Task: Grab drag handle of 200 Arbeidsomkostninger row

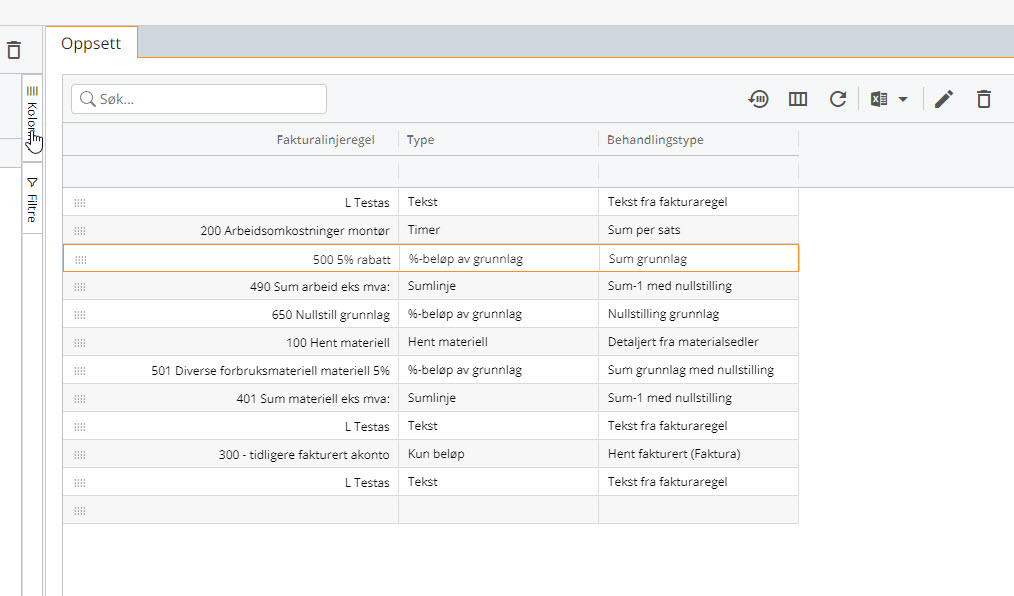Action: click(x=80, y=231)
